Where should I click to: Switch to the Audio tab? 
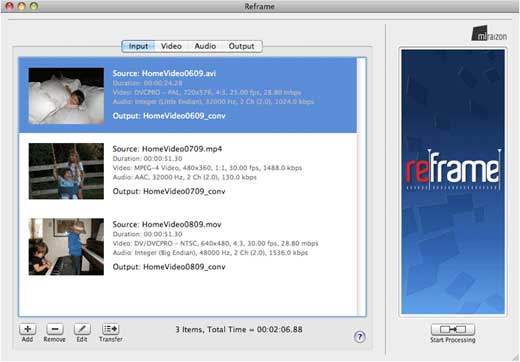point(205,46)
